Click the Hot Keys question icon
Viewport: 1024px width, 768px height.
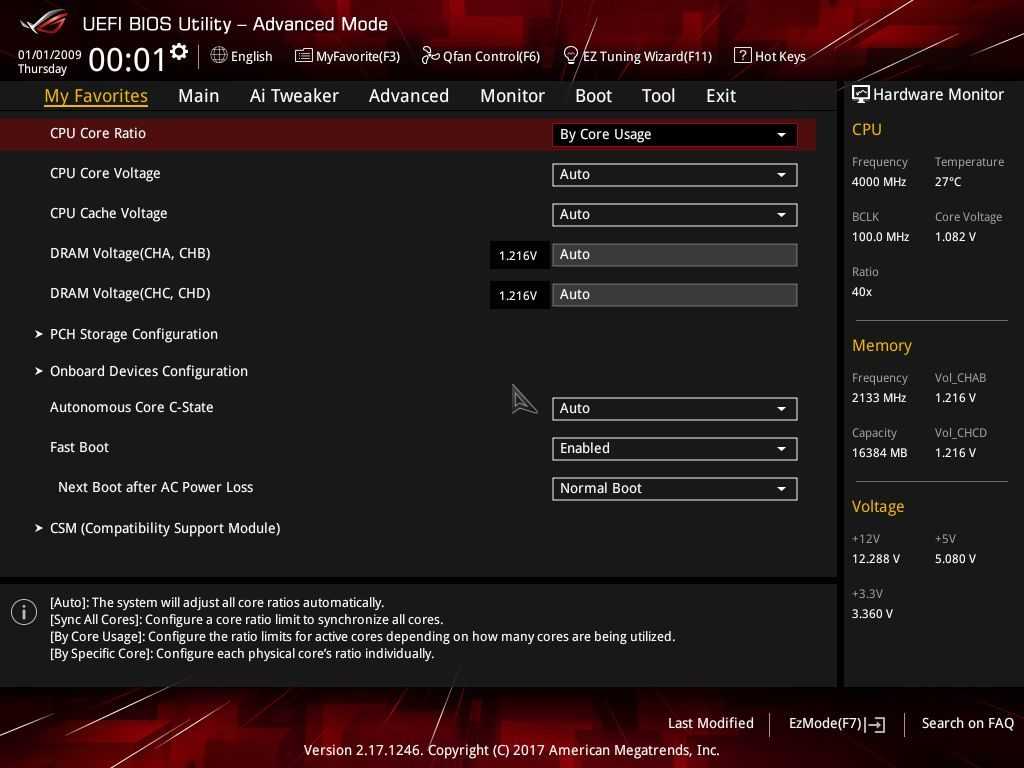(742, 55)
